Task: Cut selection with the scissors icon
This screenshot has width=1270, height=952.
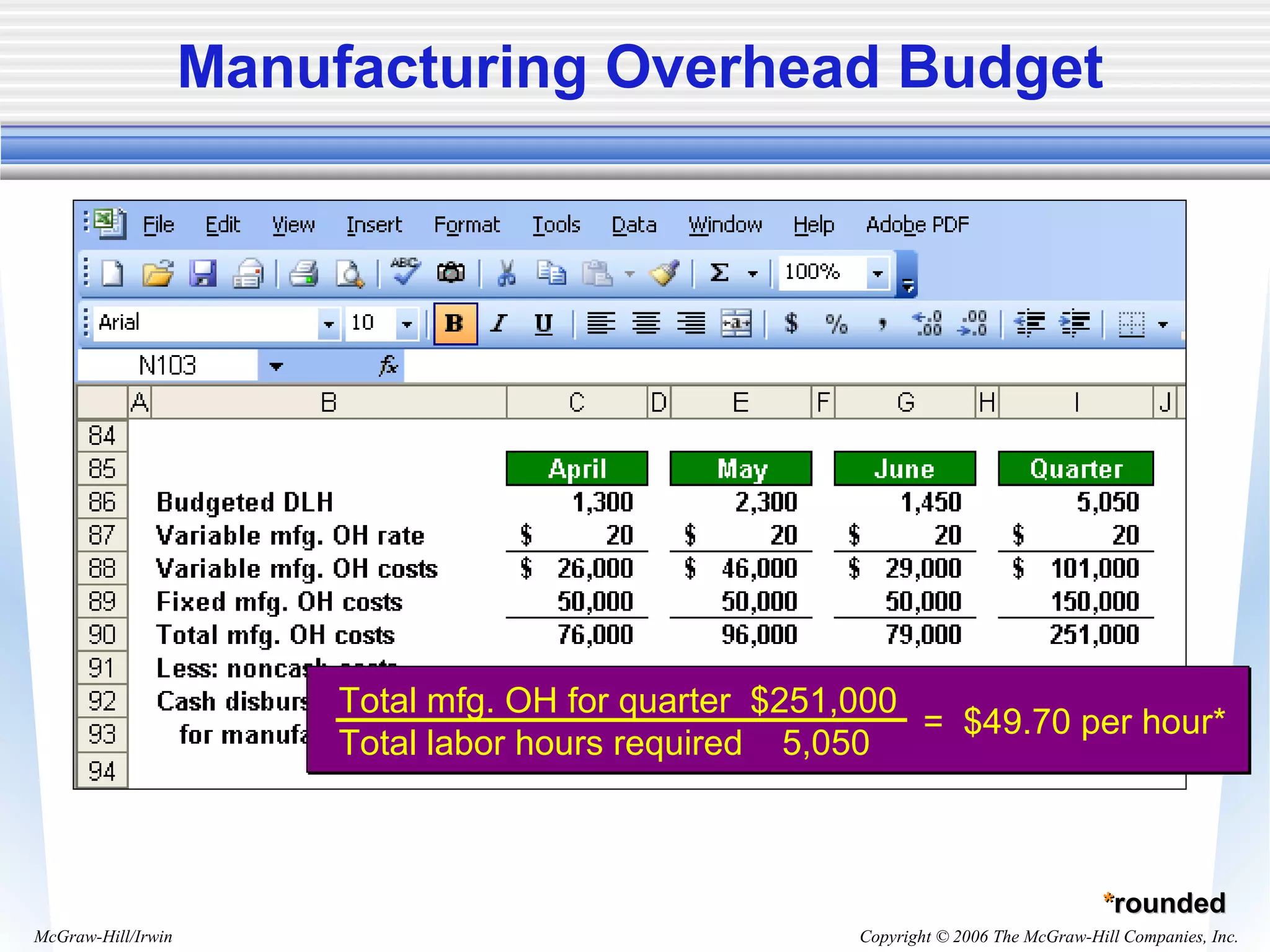Action: [507, 273]
